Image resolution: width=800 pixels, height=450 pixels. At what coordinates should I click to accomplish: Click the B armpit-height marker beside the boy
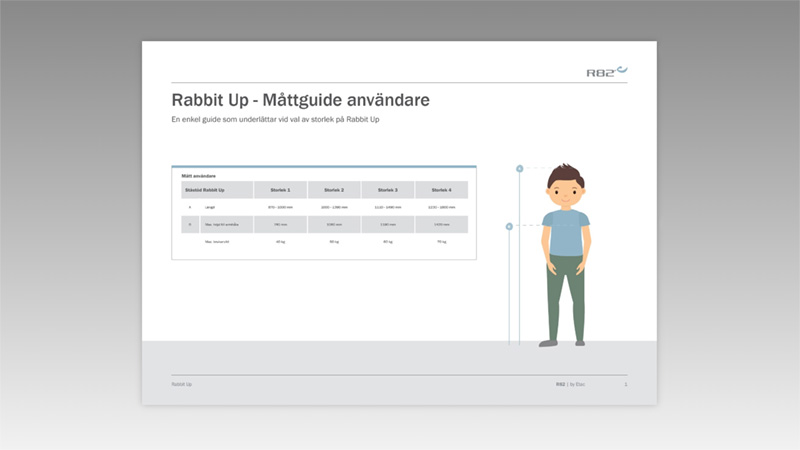pyautogui.click(x=509, y=226)
